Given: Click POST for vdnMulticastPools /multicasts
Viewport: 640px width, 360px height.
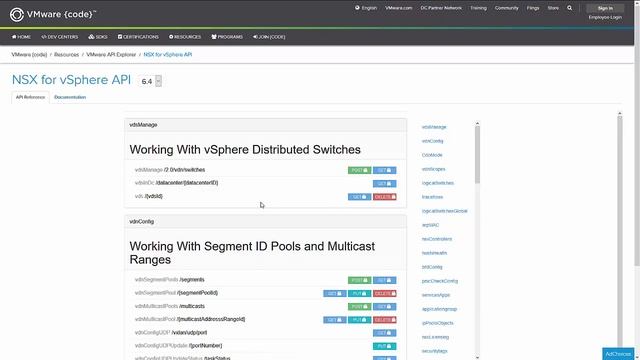Looking at the screenshot, I should (x=360, y=307).
